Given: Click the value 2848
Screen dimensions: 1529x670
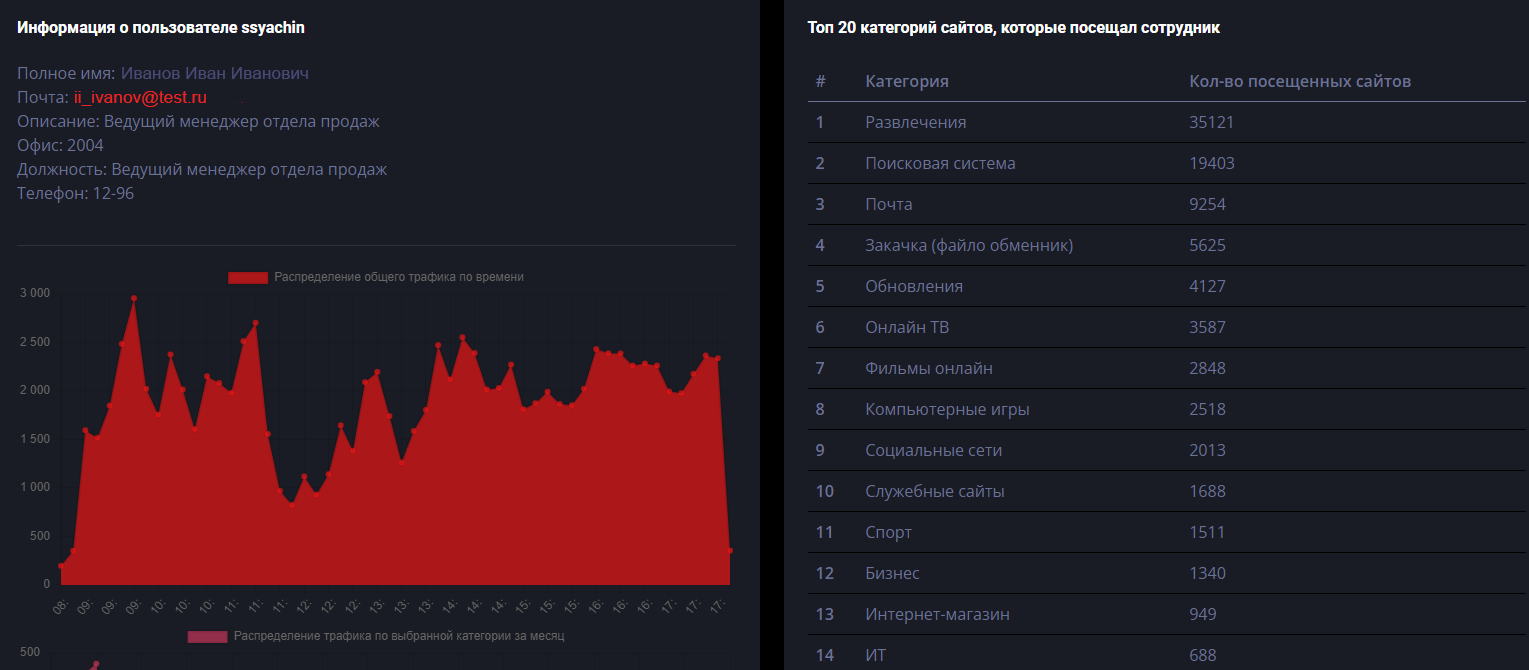Looking at the screenshot, I should [1207, 368].
